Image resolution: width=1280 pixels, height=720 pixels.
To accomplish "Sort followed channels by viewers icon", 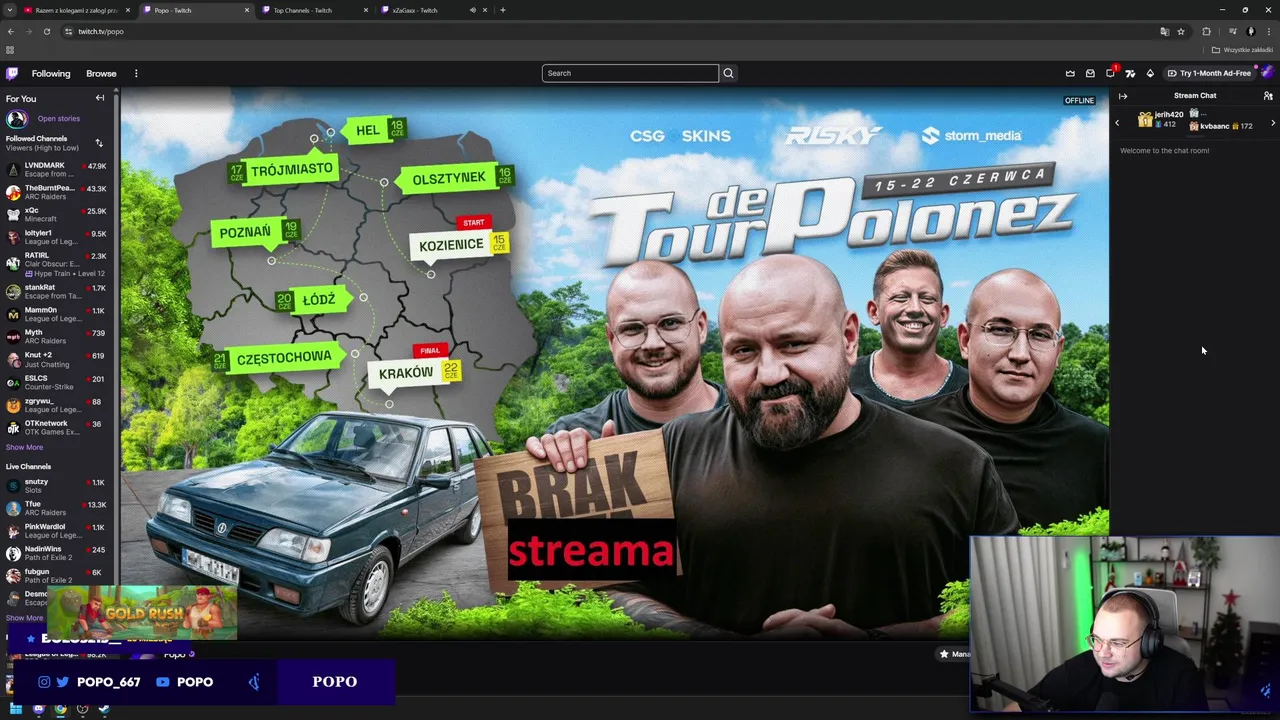I will (98, 143).
